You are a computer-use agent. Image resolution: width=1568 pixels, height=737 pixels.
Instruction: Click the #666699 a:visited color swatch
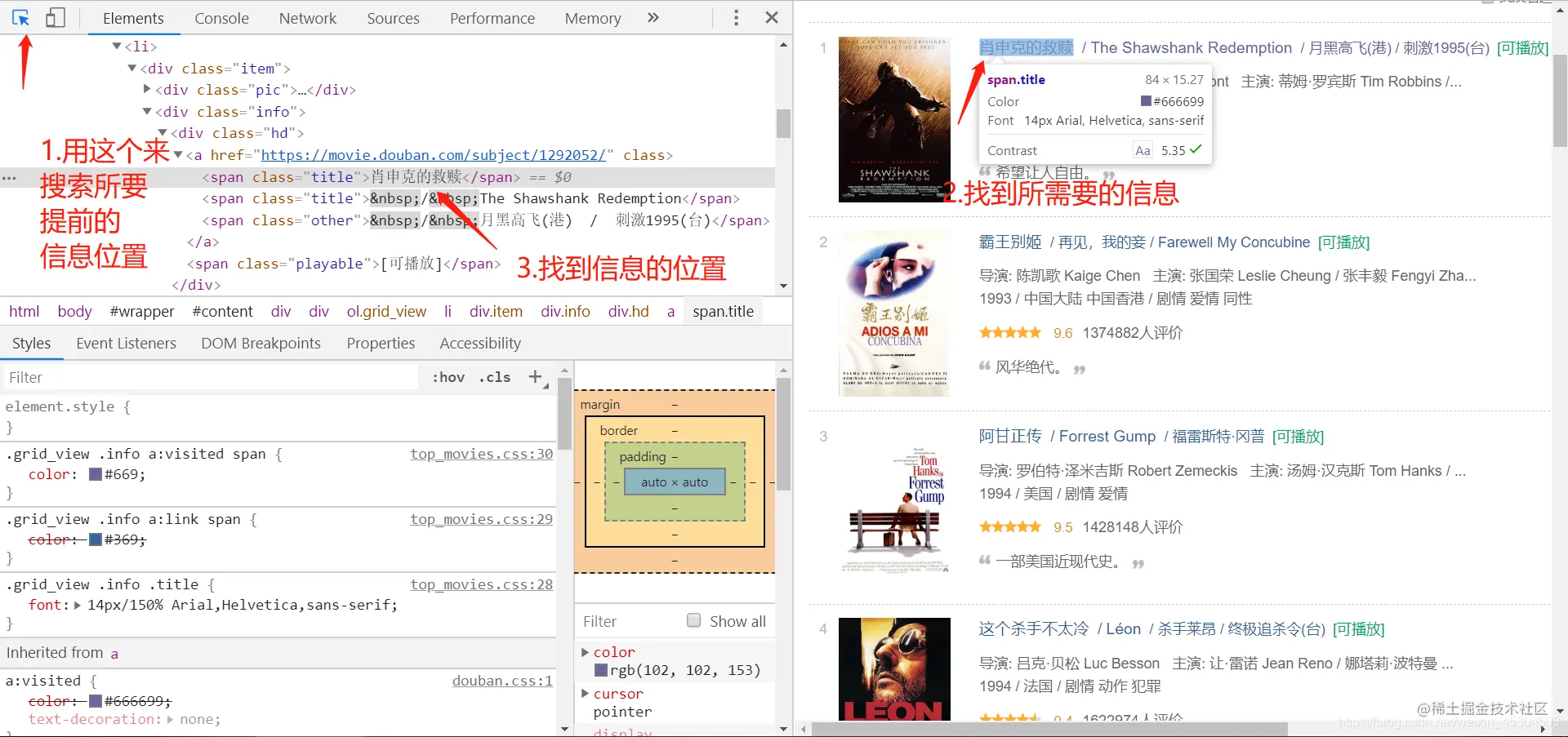pyautogui.click(x=96, y=701)
